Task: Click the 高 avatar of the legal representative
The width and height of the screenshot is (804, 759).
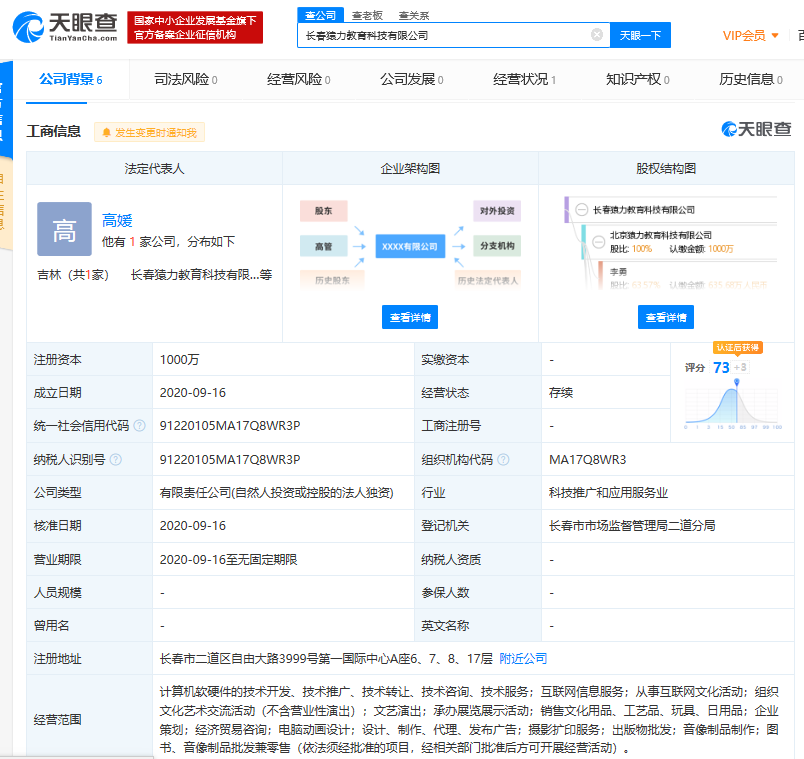Action: click(64, 229)
